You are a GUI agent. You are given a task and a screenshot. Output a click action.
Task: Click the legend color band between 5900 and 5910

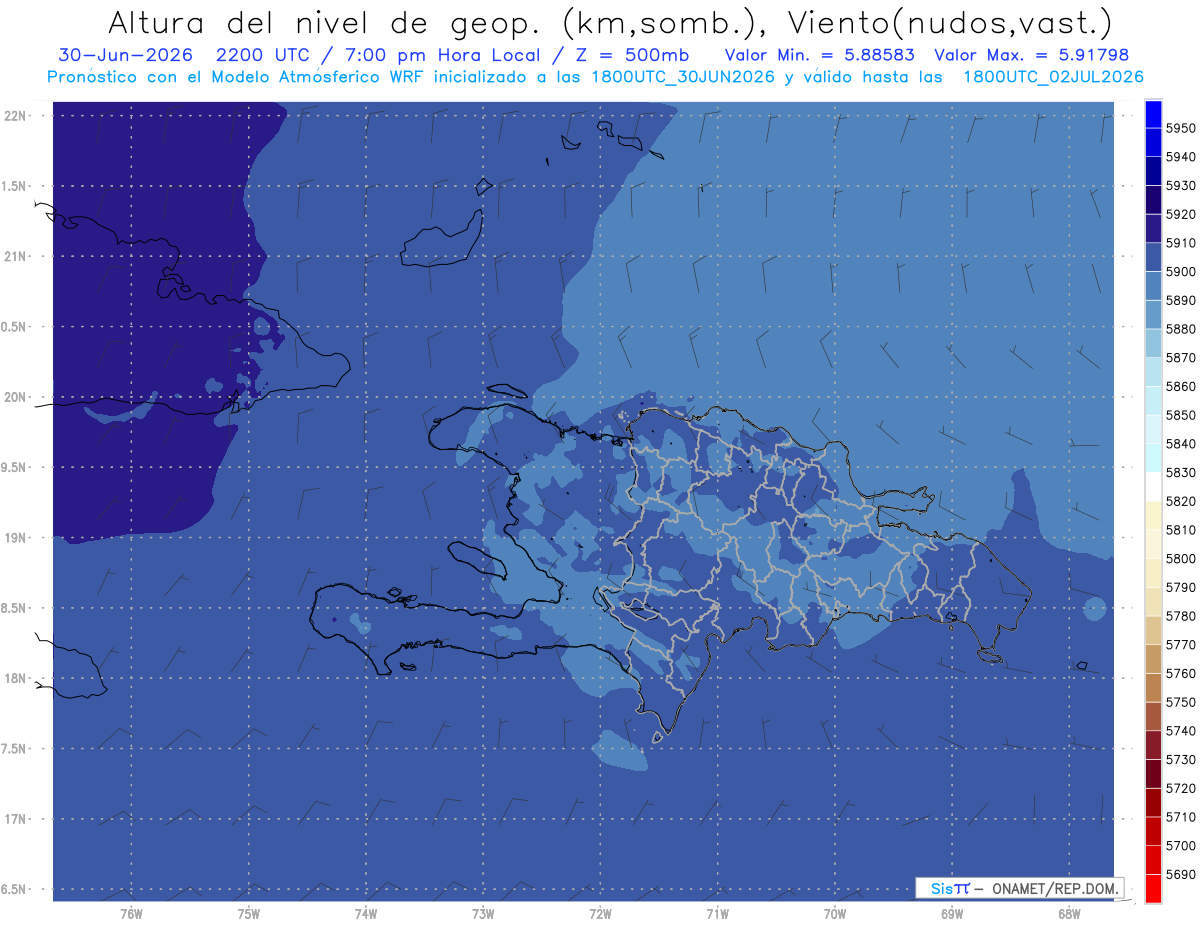pyautogui.click(x=1152, y=258)
